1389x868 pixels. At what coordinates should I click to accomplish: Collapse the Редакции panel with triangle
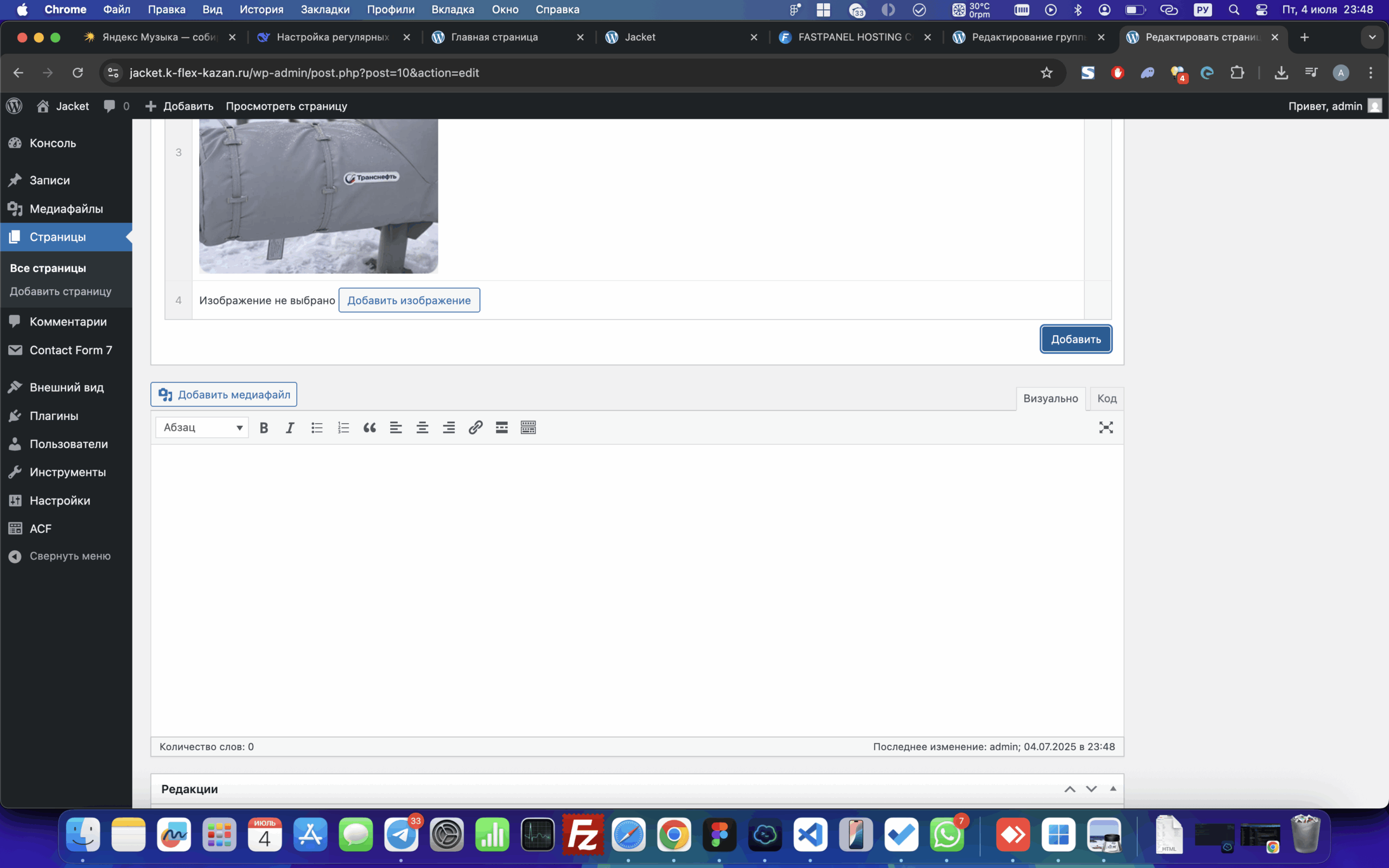coord(1113,789)
